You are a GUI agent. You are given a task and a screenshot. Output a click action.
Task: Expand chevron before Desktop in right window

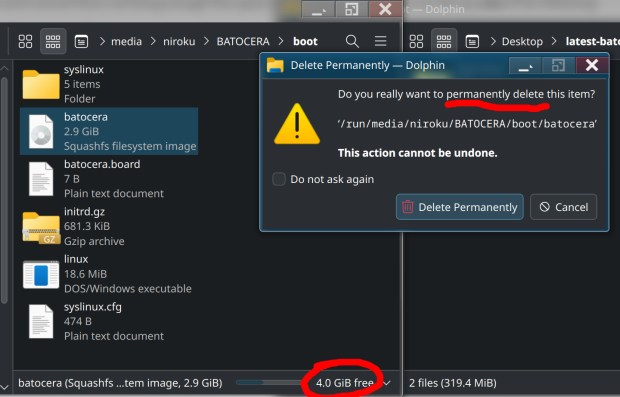coord(493,41)
